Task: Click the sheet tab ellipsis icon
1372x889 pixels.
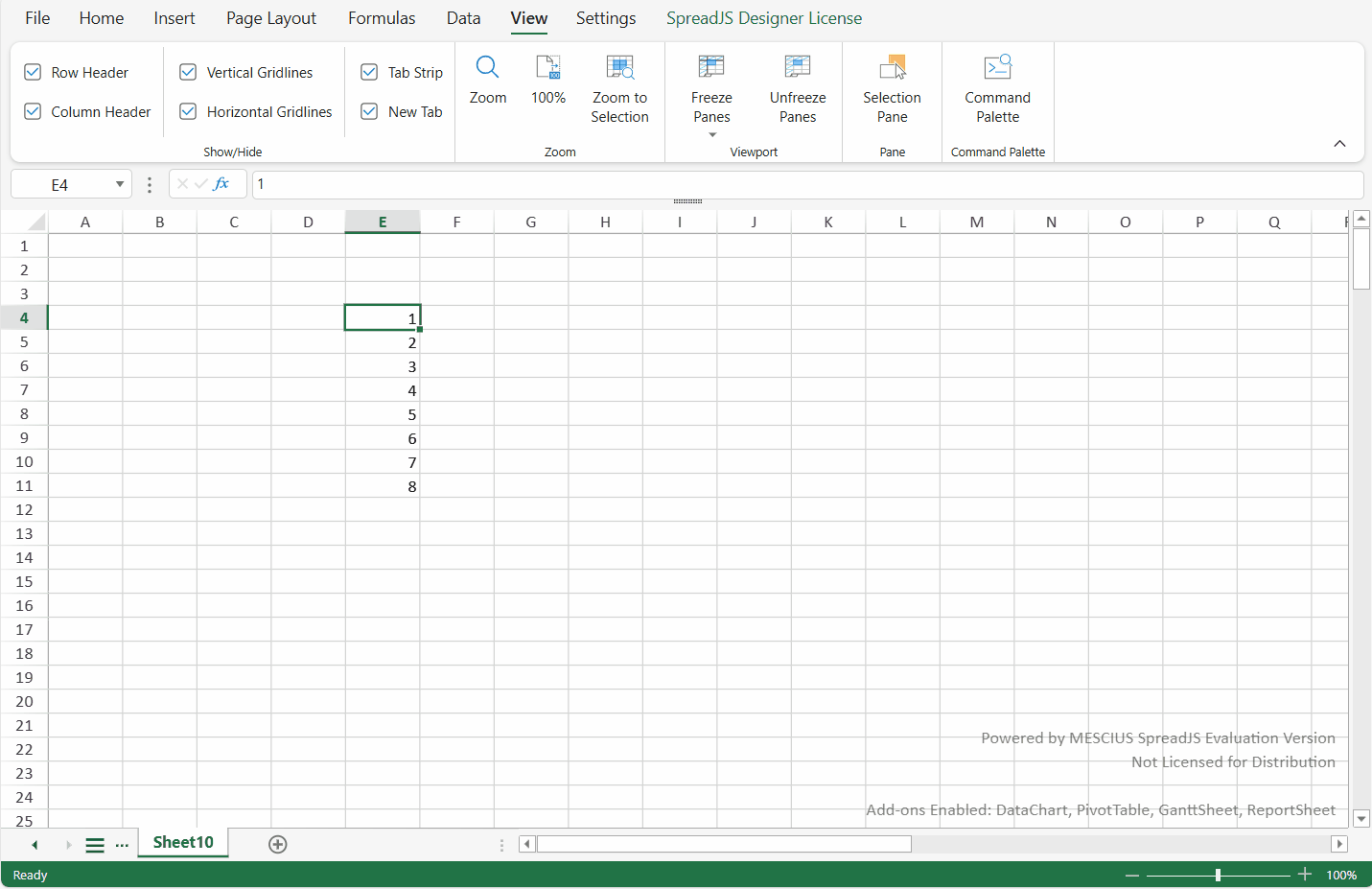Action: (122, 845)
